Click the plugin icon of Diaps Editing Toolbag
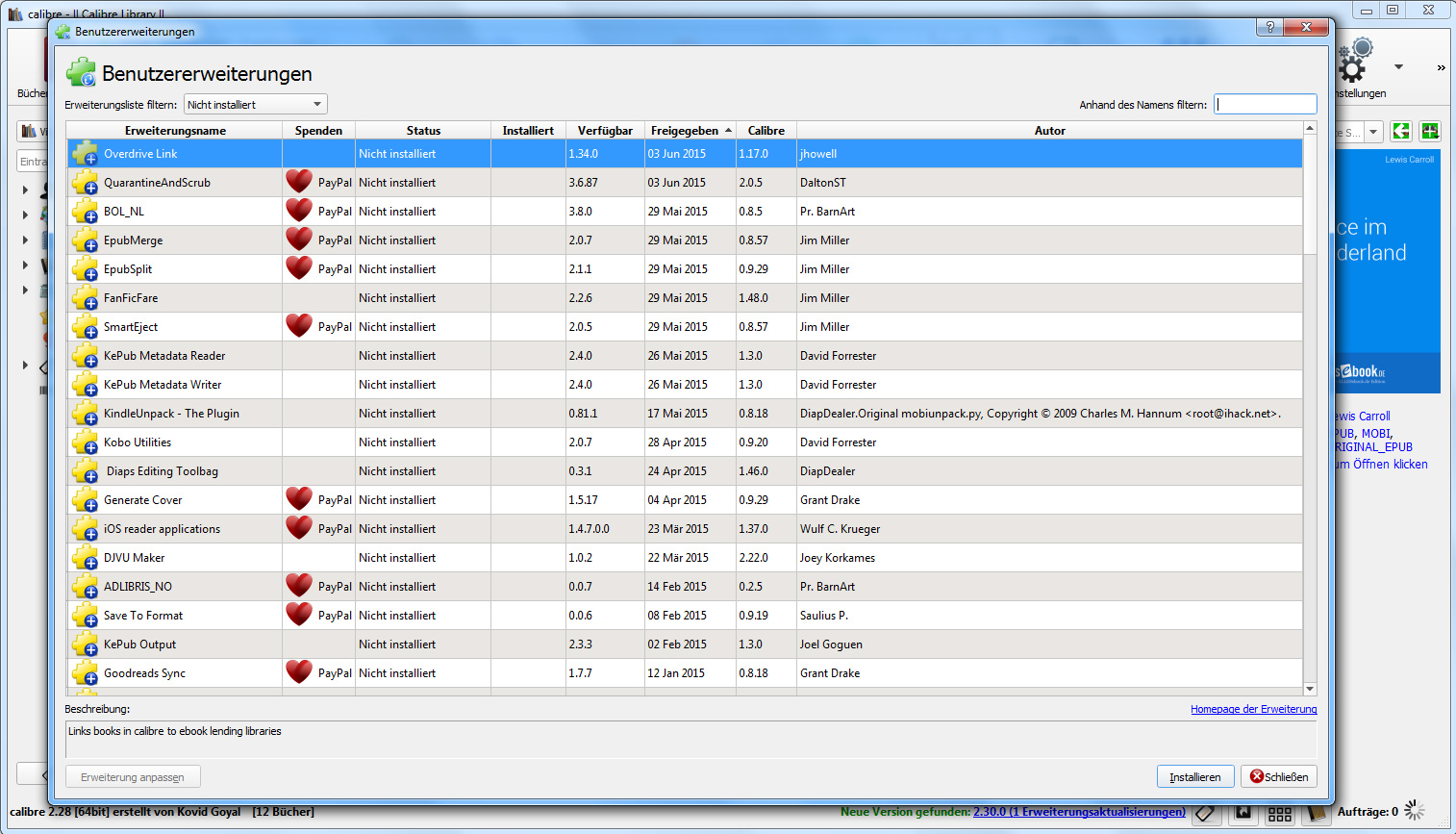Screen dimensions: 1456x834 click(x=85, y=471)
